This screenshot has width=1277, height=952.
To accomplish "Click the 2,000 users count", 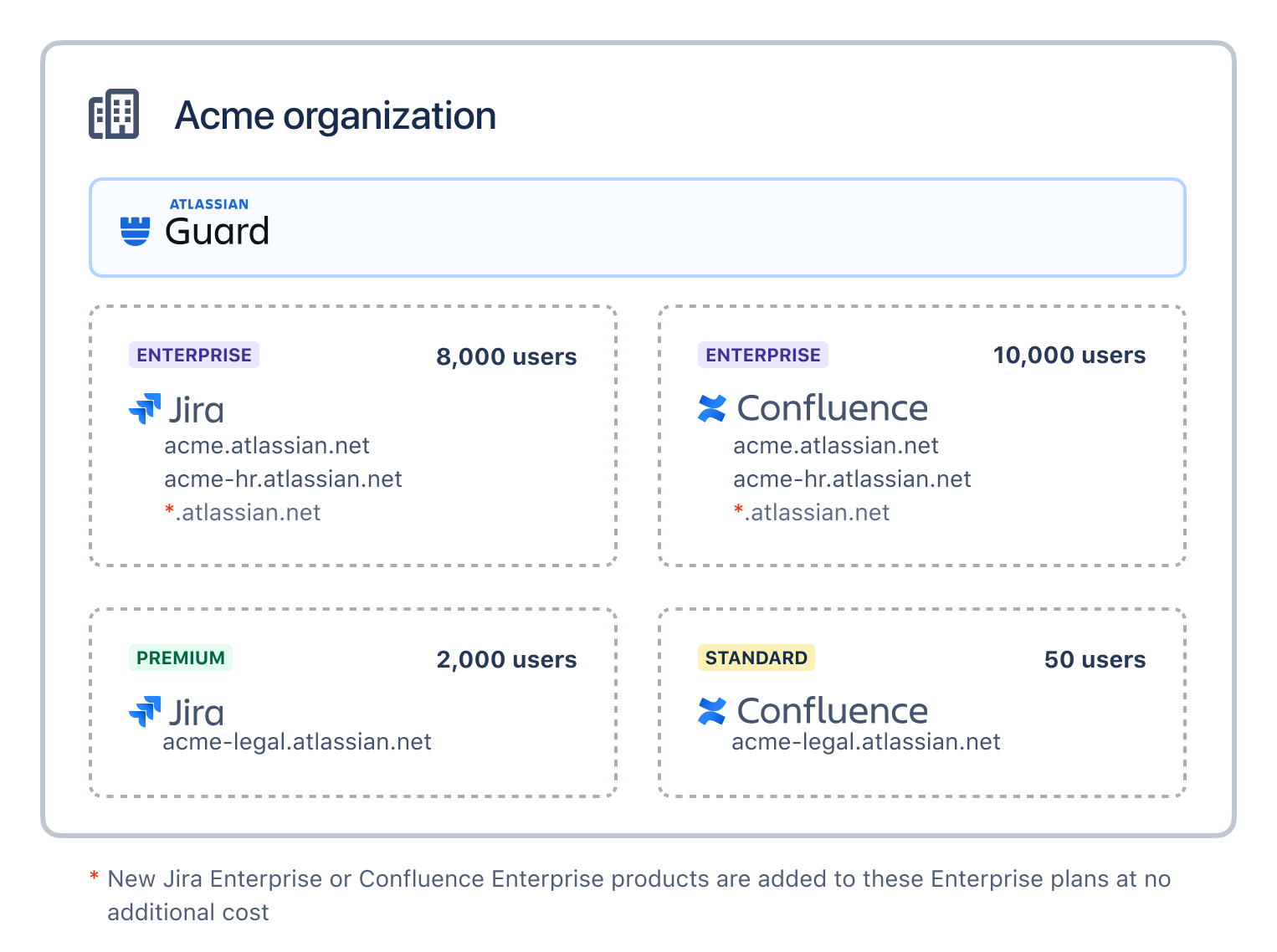I will click(x=506, y=659).
